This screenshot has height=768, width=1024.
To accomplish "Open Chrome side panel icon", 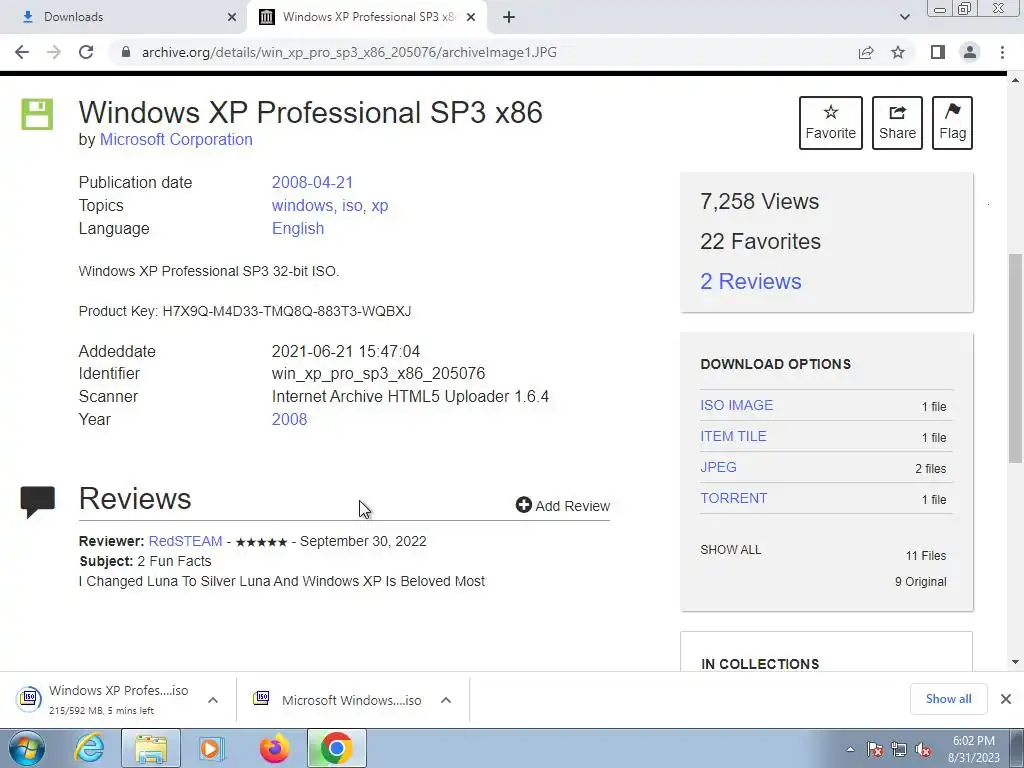I will [938, 52].
